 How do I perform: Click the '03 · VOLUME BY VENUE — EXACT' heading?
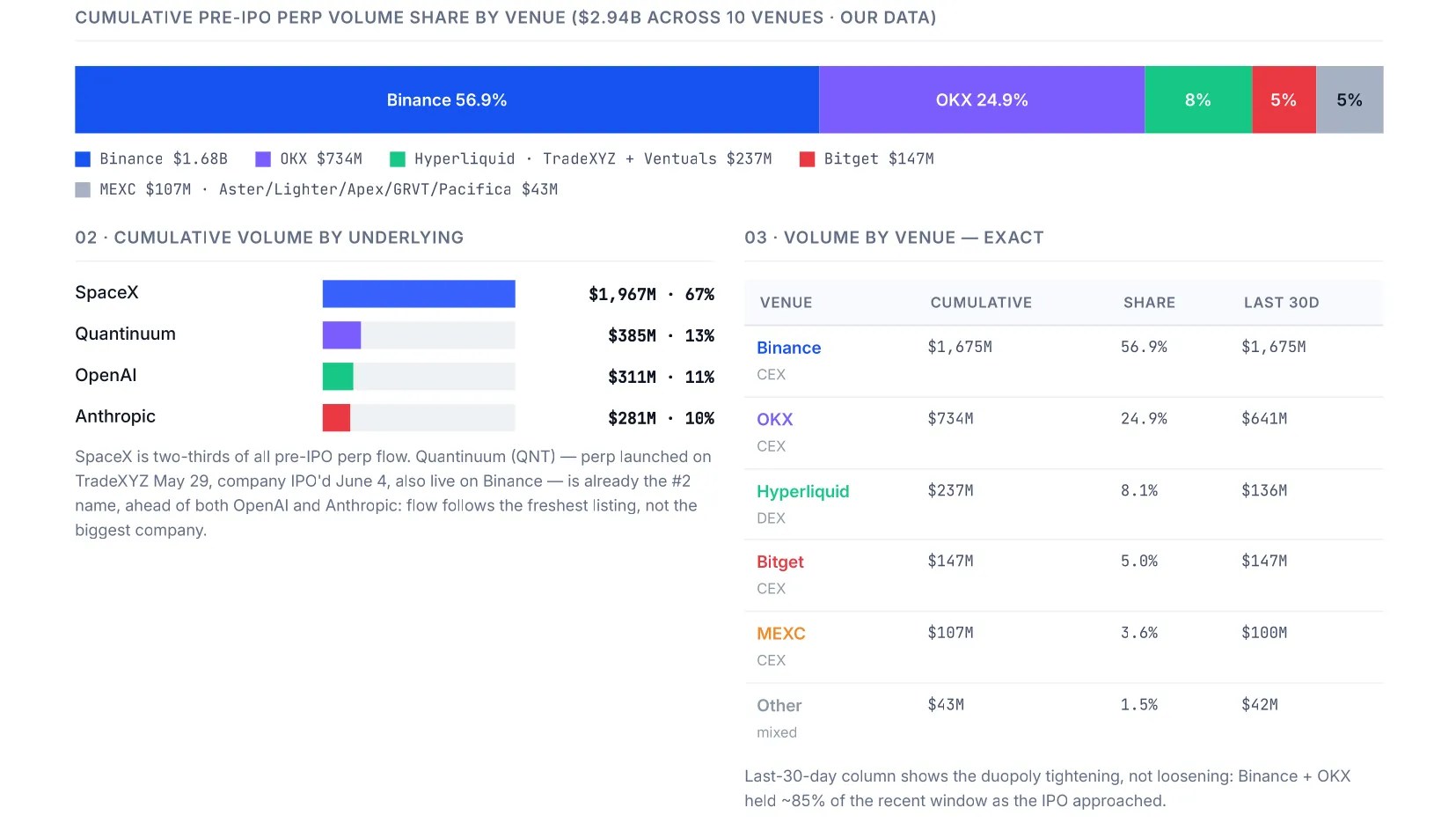[894, 238]
